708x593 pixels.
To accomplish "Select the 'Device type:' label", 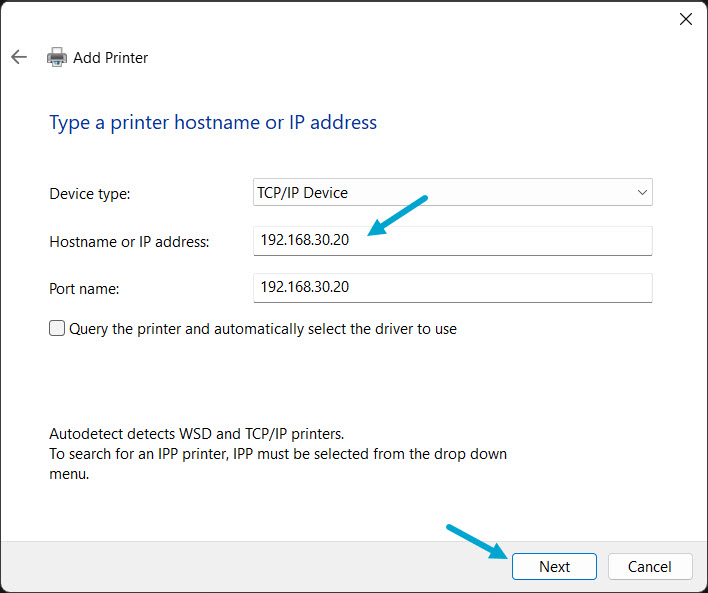I will click(x=89, y=194).
